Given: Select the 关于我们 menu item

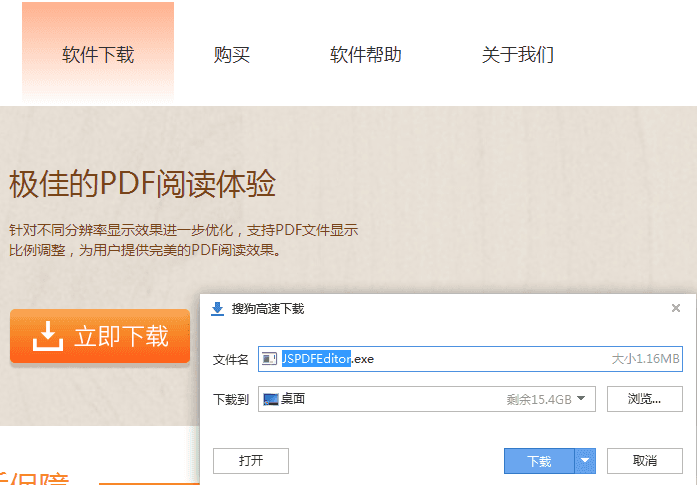Looking at the screenshot, I should [x=517, y=55].
